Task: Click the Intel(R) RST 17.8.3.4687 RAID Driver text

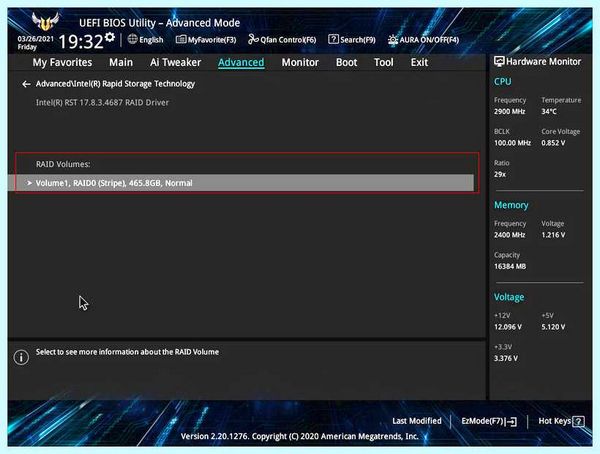Action: click(x=102, y=103)
